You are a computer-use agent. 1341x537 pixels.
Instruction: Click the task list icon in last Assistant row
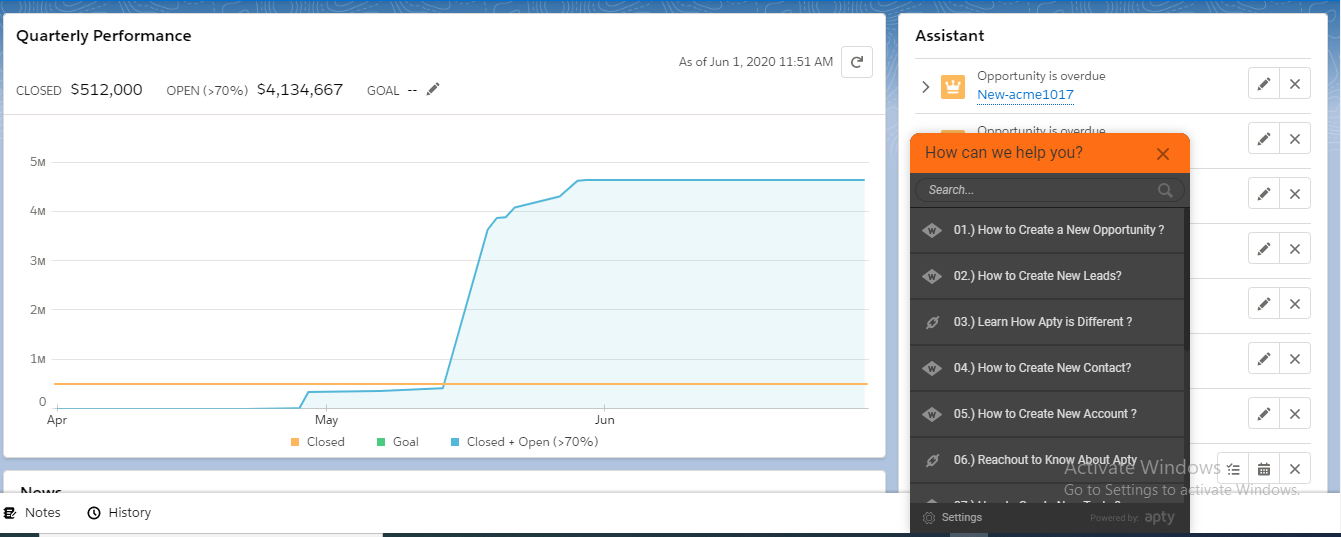[1234, 468]
